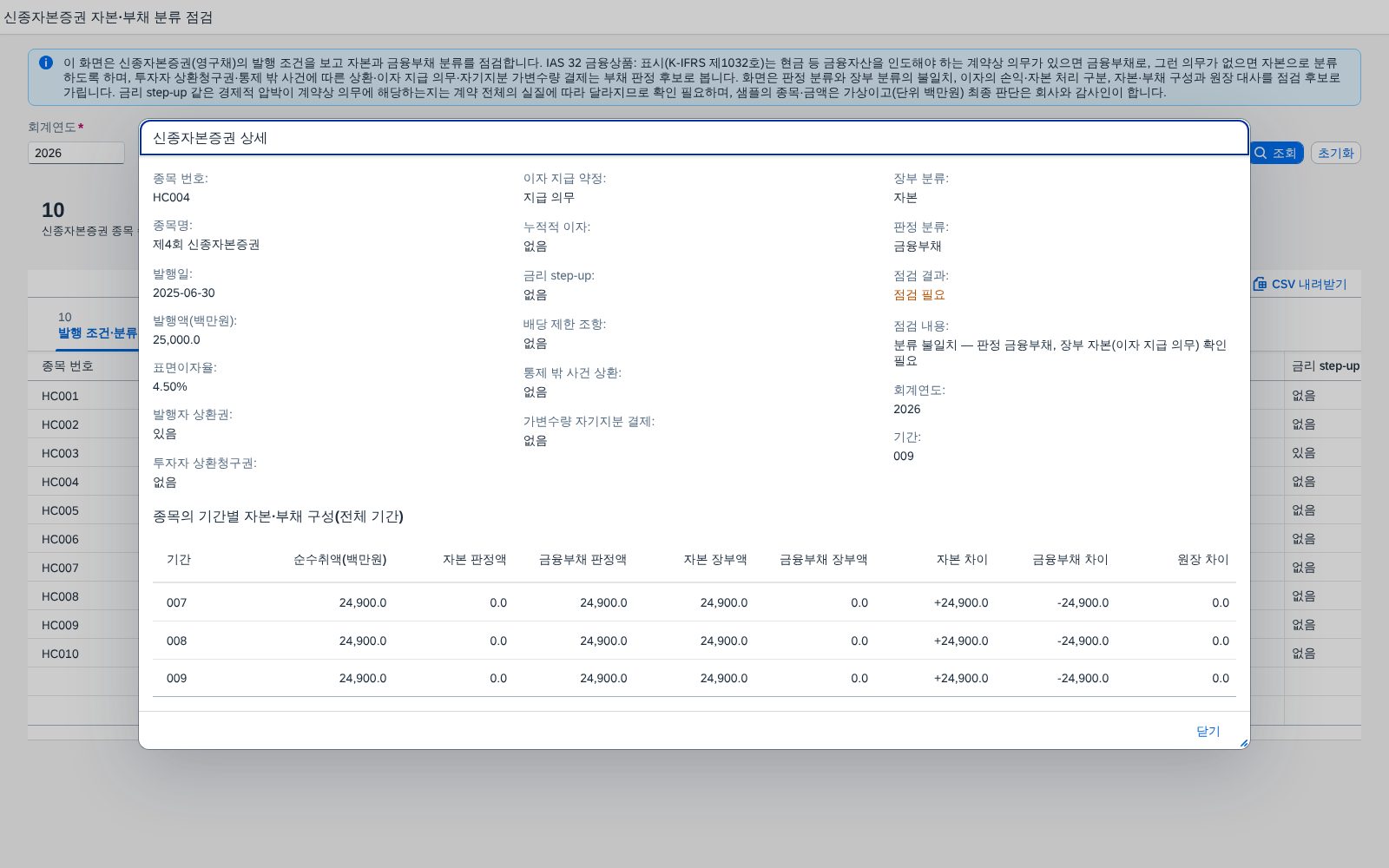Click the 기간 column header in dialog
The image size is (1389, 868).
point(179,560)
